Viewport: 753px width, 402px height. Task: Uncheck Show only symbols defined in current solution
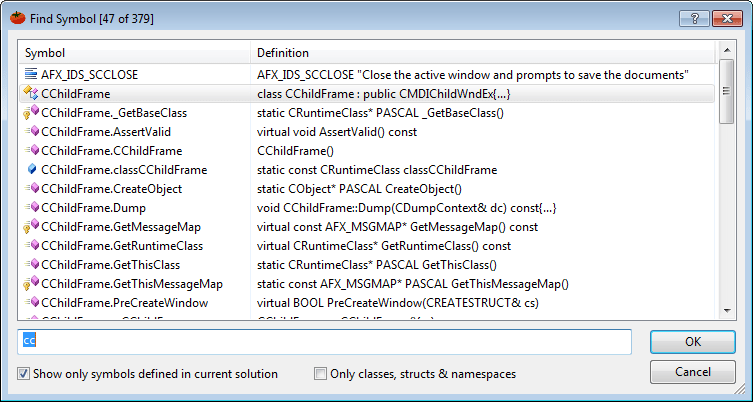[24, 374]
